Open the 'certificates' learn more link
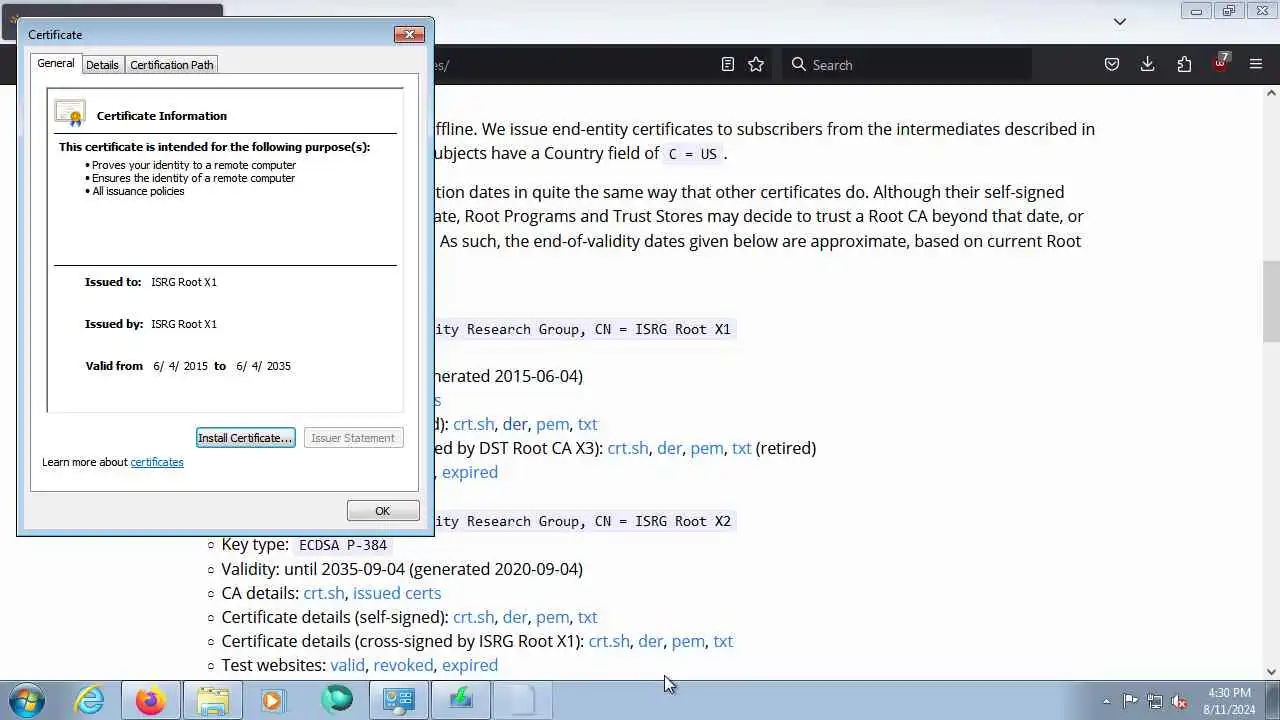1280x720 pixels. click(x=157, y=462)
